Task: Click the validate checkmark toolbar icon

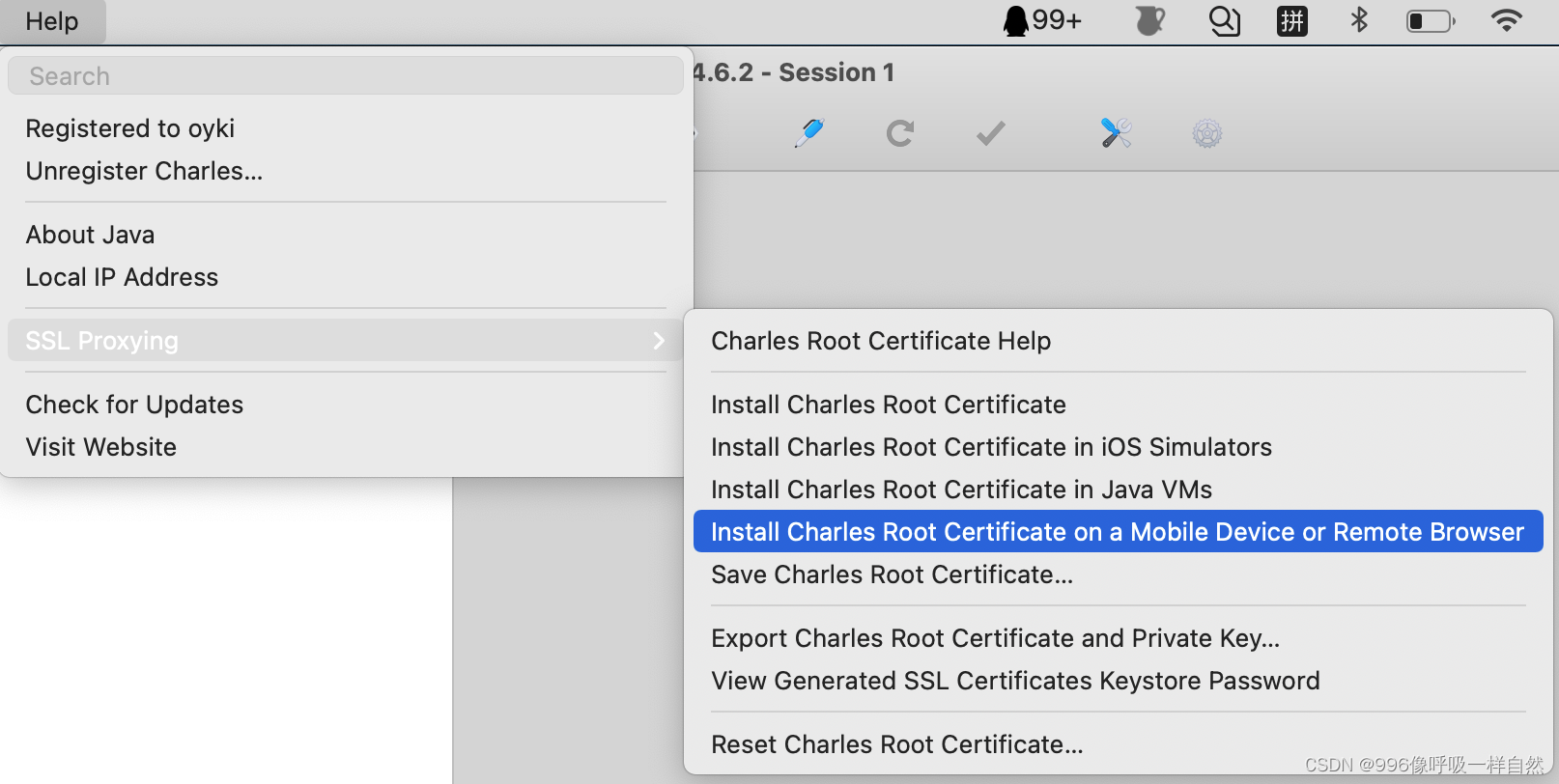Action: (x=991, y=133)
